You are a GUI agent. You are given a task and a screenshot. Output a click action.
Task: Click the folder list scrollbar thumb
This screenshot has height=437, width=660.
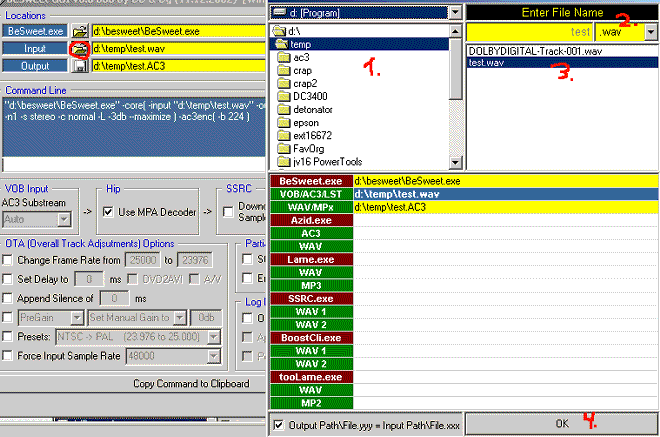pos(455,69)
